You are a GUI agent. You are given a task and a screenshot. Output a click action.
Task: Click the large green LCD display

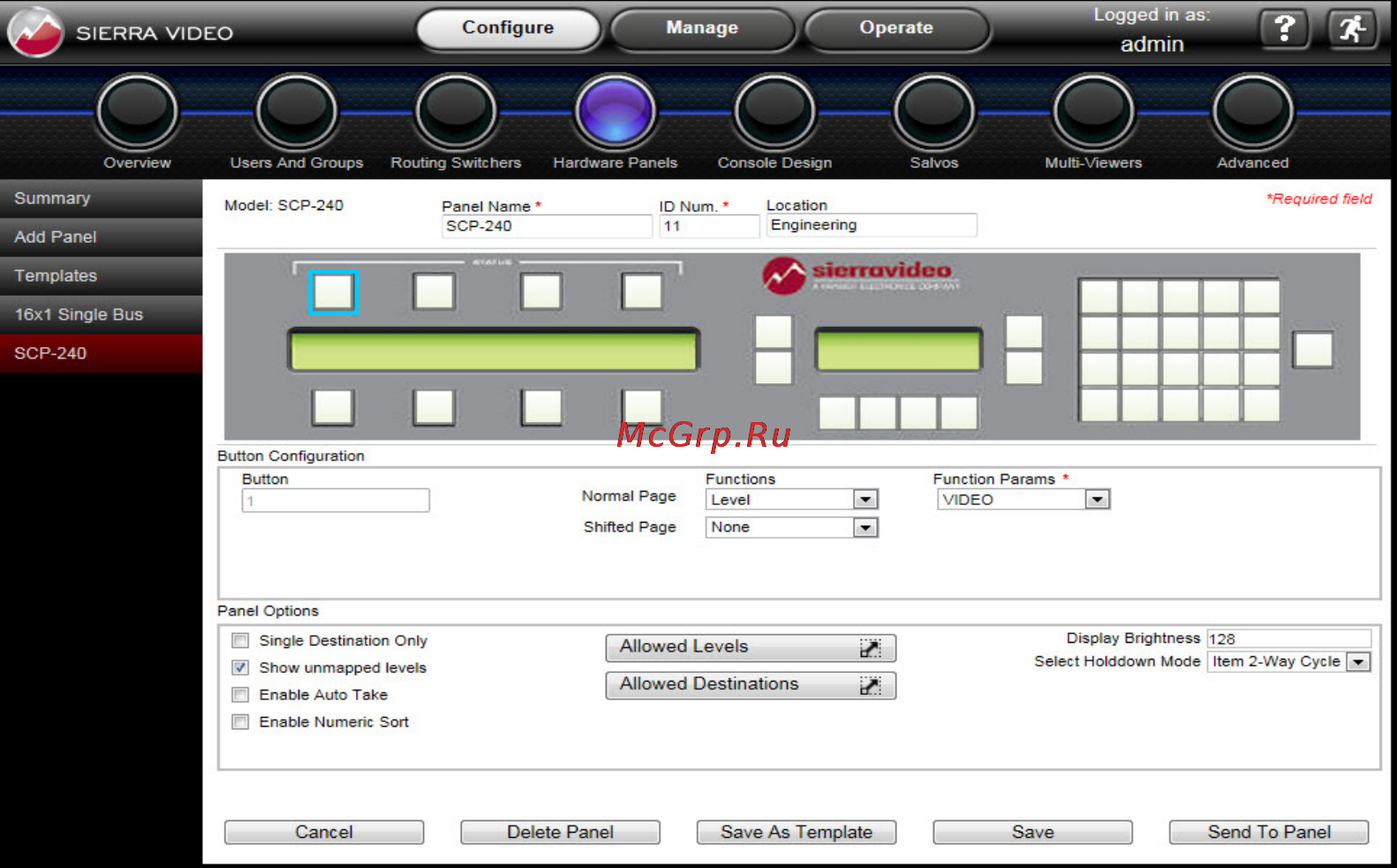click(x=494, y=350)
